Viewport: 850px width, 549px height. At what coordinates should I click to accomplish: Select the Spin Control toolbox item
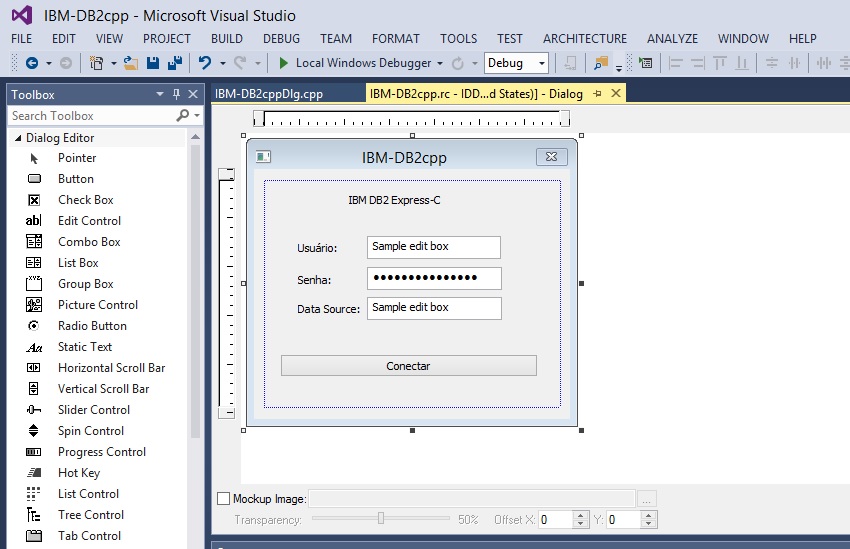90,431
